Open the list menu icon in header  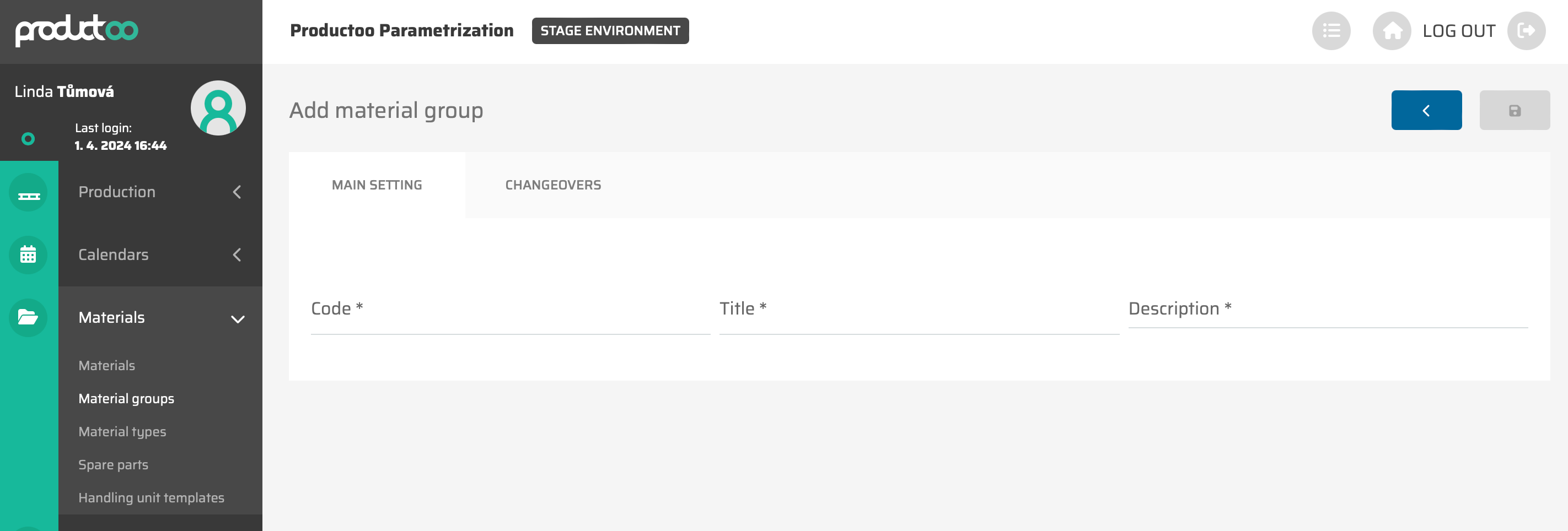1330,30
